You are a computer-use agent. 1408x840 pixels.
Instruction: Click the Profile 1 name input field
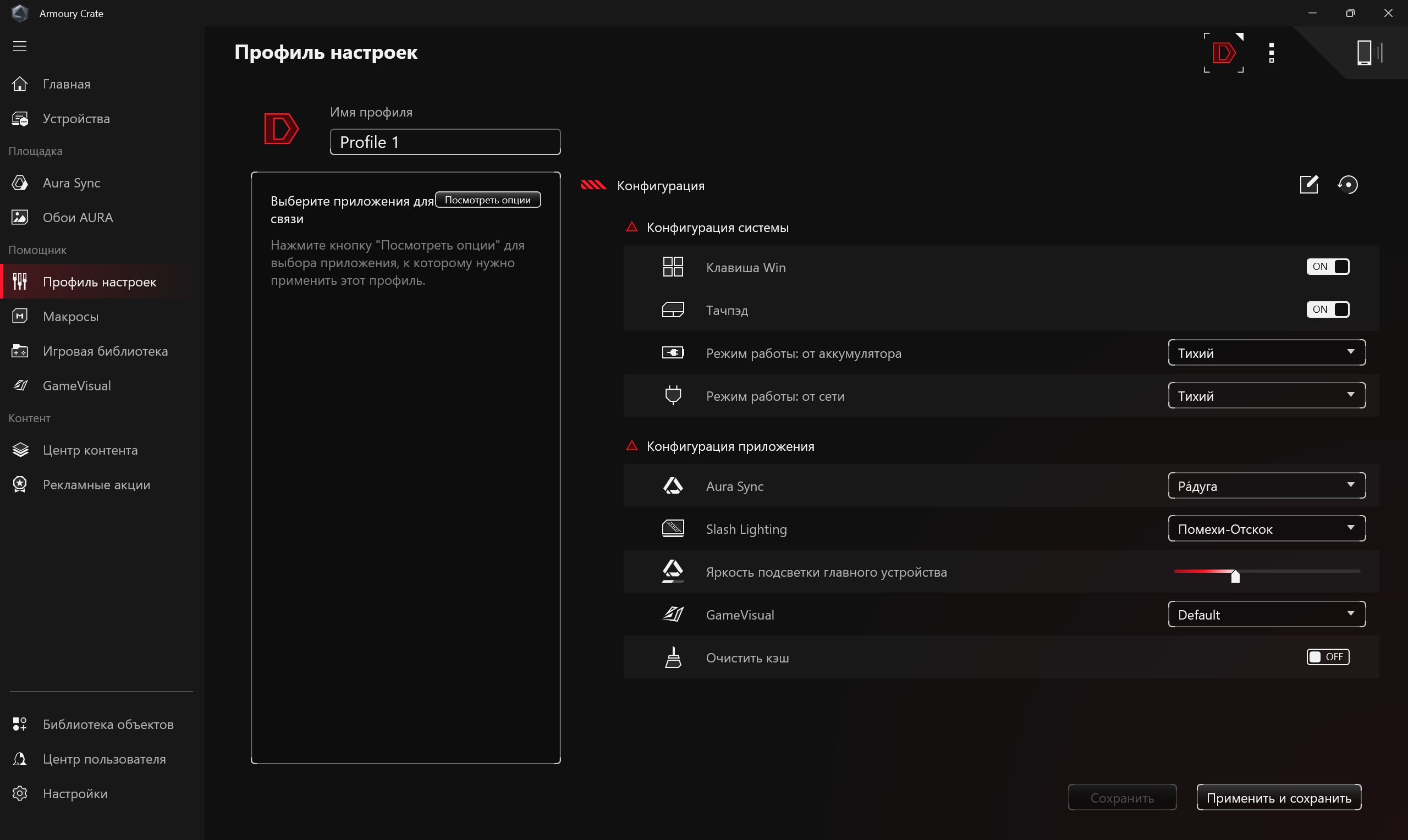point(446,142)
